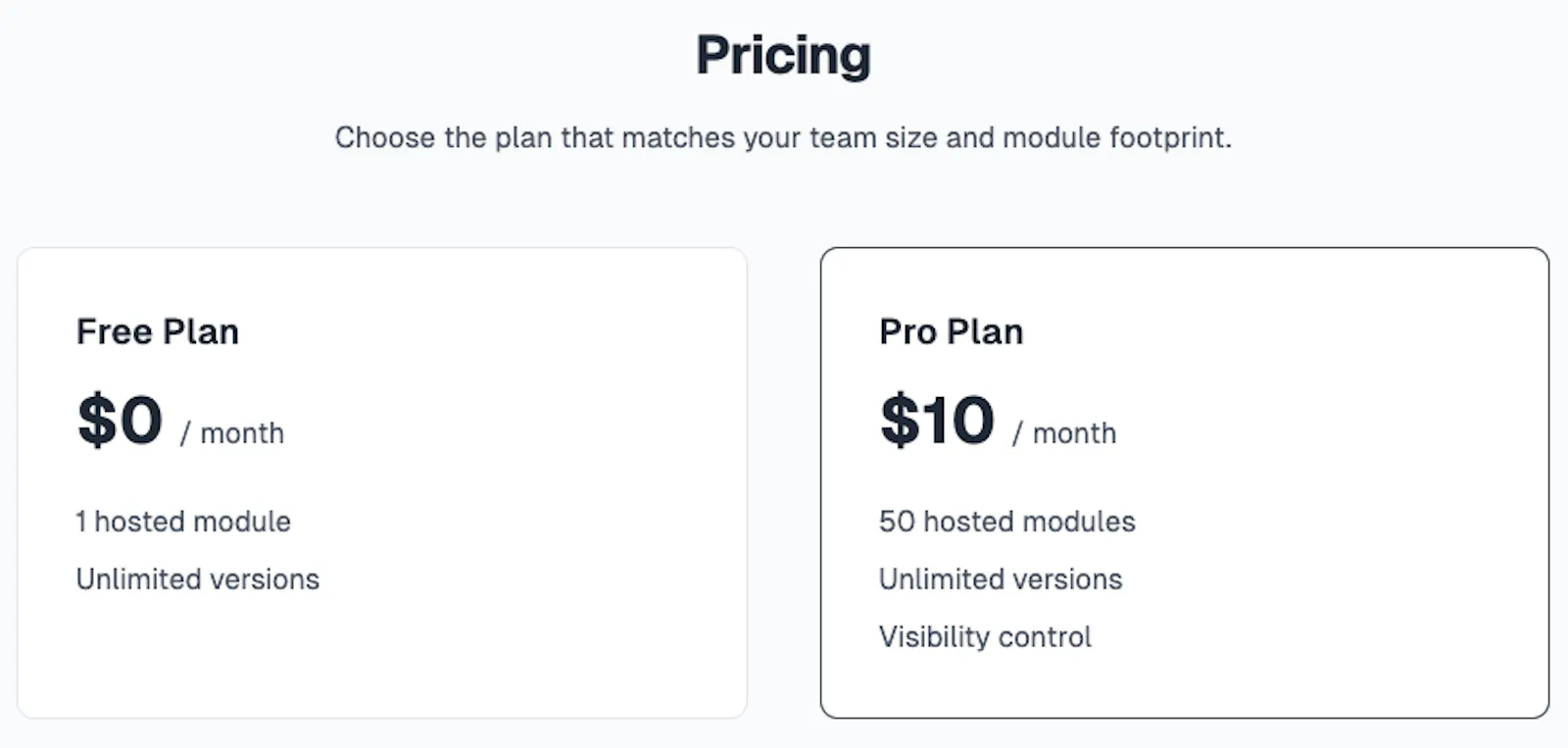Image resolution: width=1568 pixels, height=748 pixels.
Task: Select the Free Plan card
Action: [x=382, y=482]
